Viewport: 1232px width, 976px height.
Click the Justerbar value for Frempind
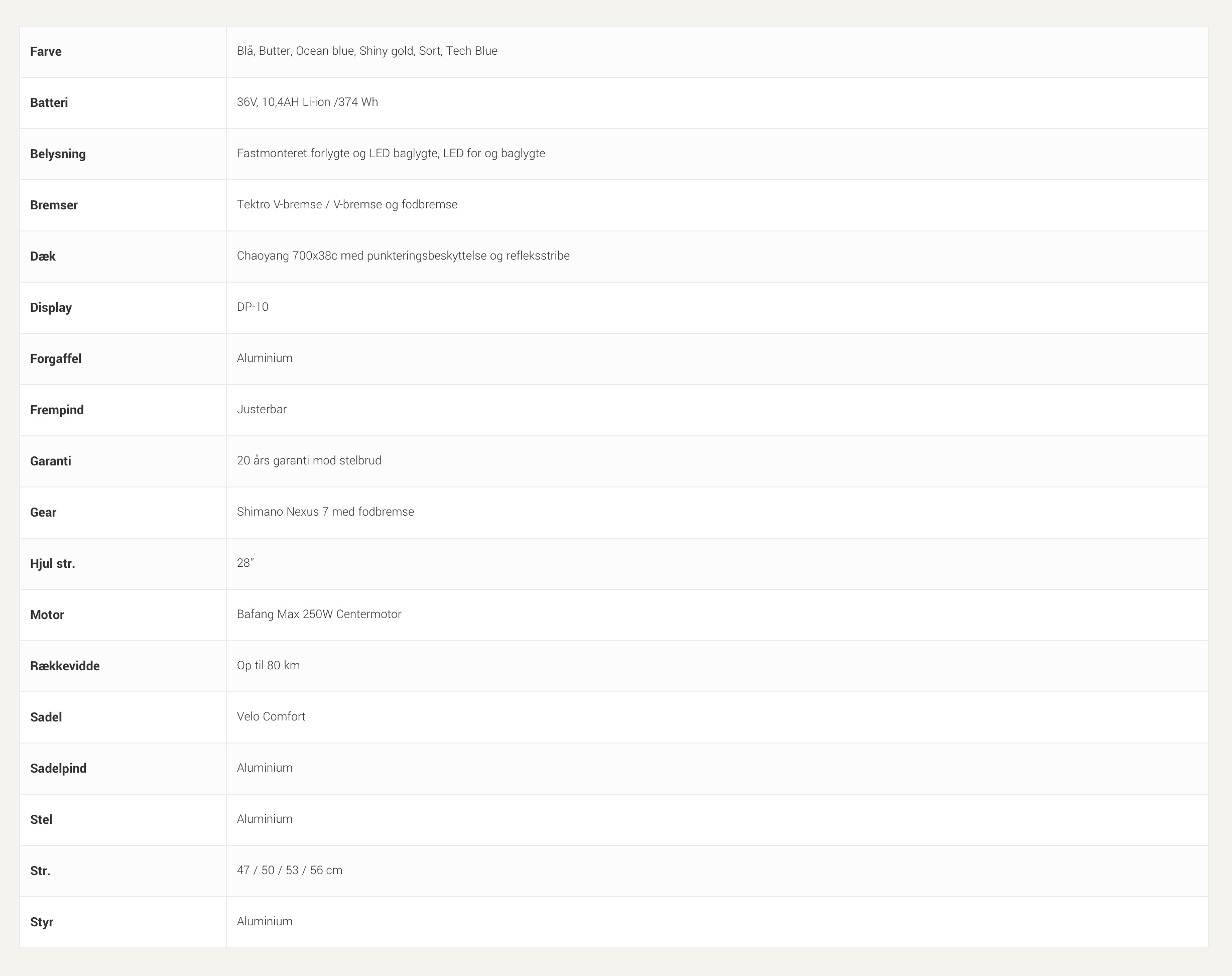click(x=262, y=409)
